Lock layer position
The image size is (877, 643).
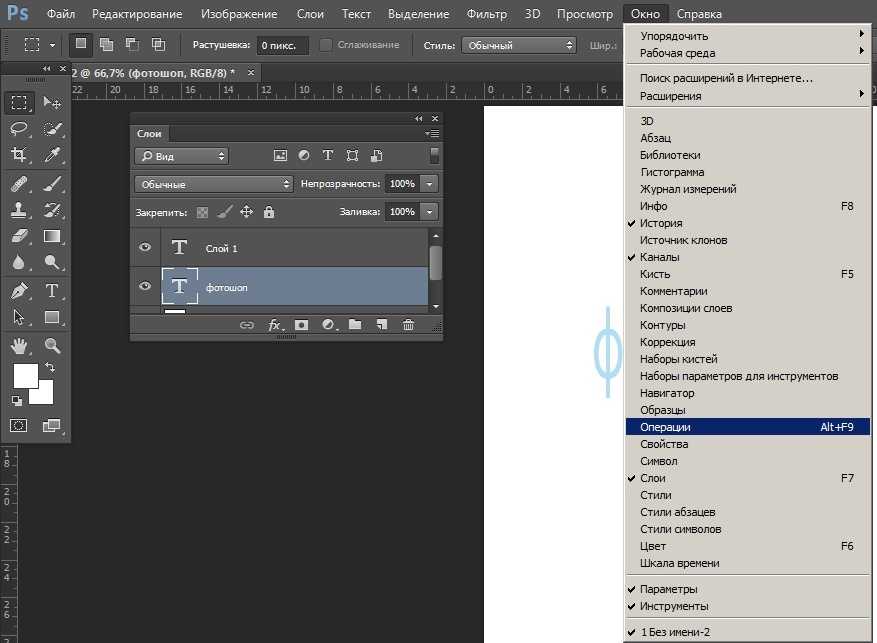(247, 212)
